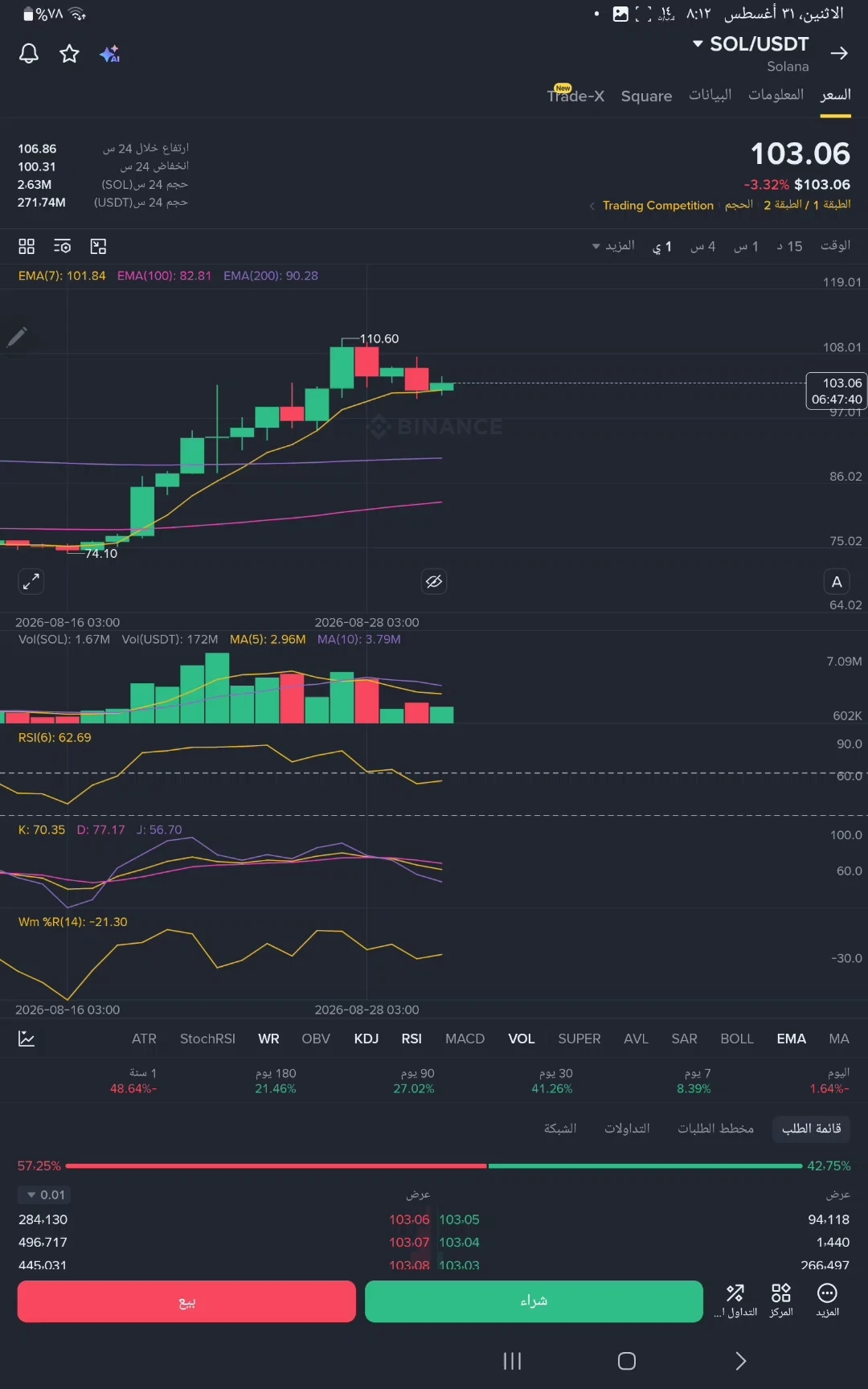Expand the المزيد timeframe dropdown
This screenshot has width=868, height=1389.
pos(613,246)
